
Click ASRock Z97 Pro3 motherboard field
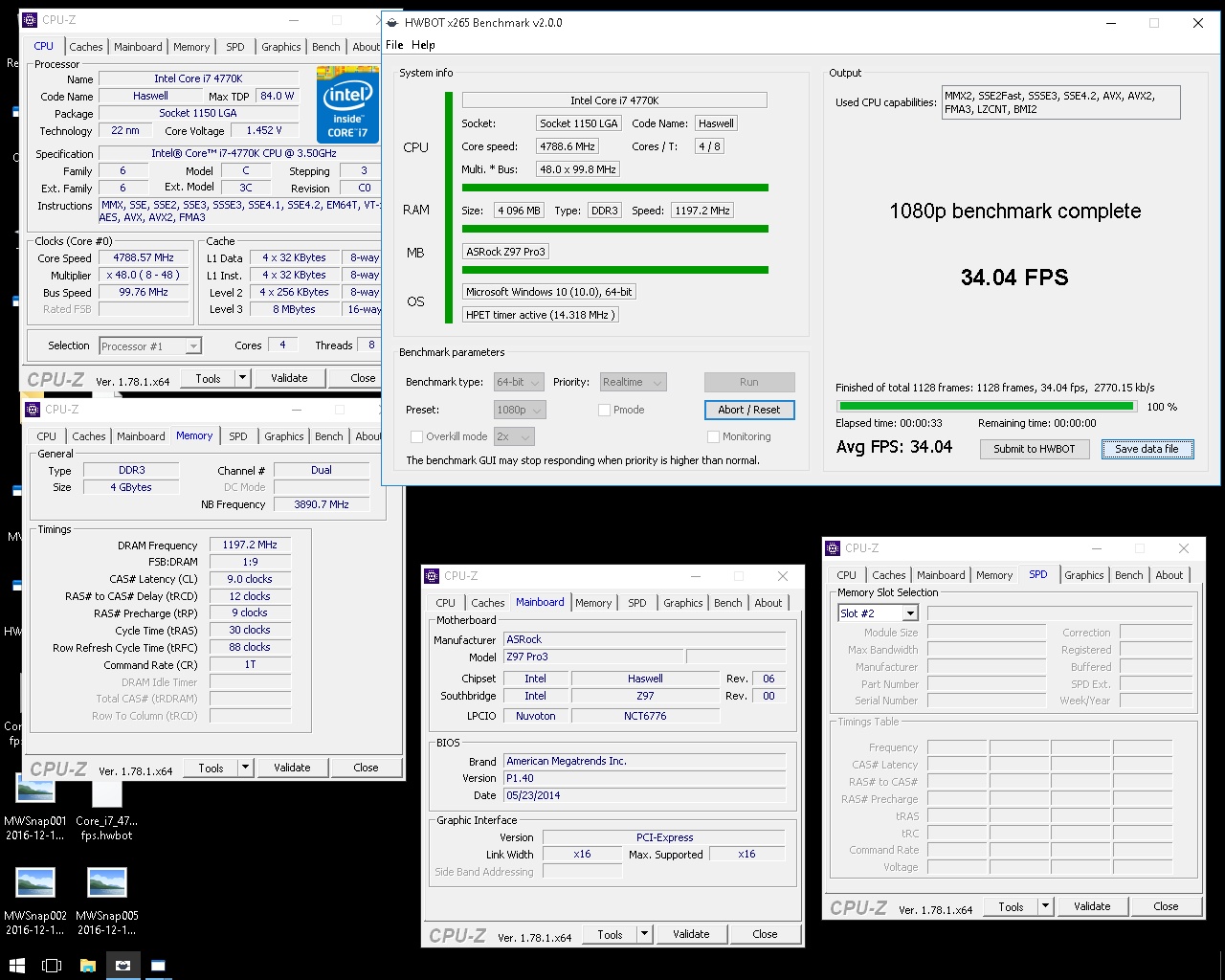(x=505, y=252)
